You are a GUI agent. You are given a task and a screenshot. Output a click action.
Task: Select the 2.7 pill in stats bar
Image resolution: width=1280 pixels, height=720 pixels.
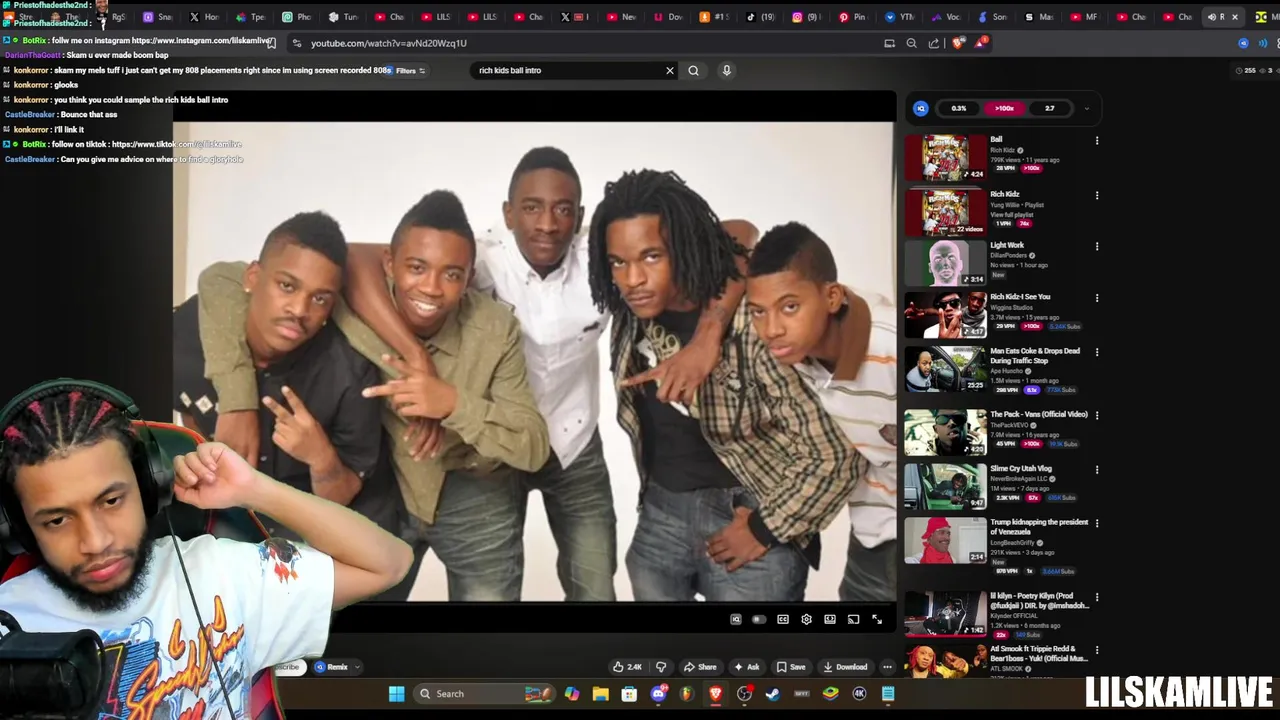(1049, 108)
